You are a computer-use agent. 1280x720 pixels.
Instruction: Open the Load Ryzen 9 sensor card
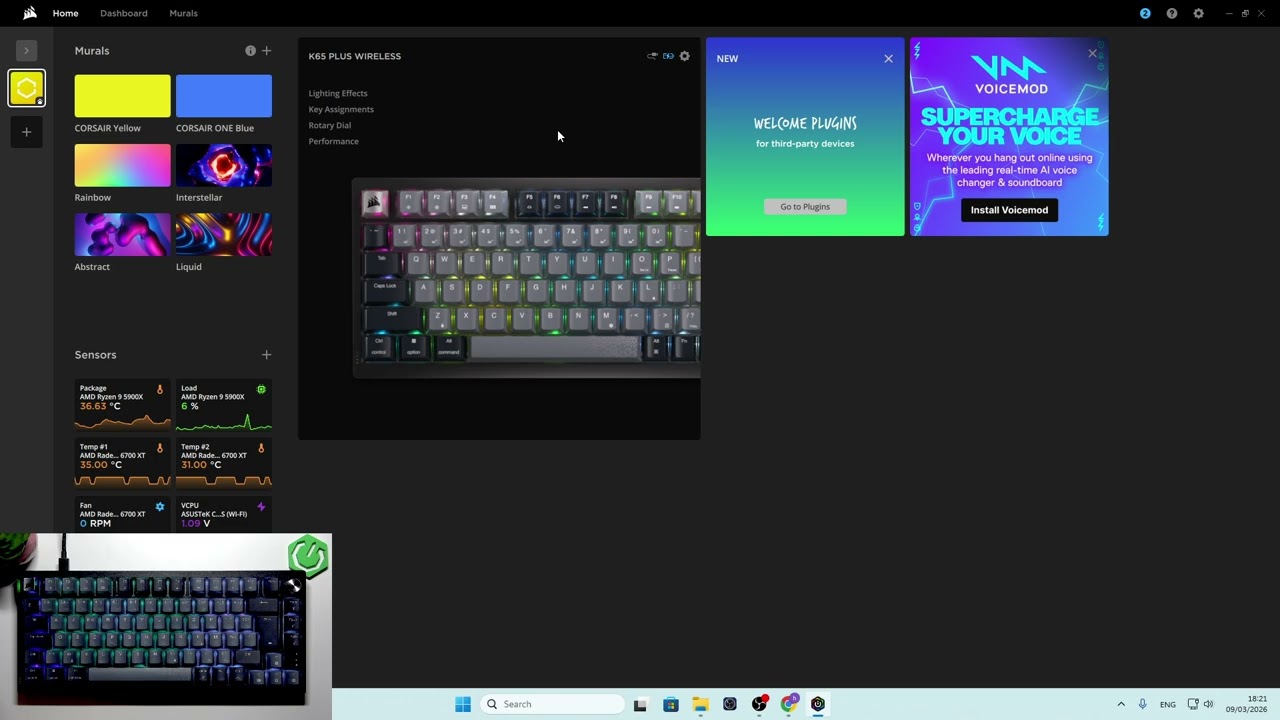point(224,404)
